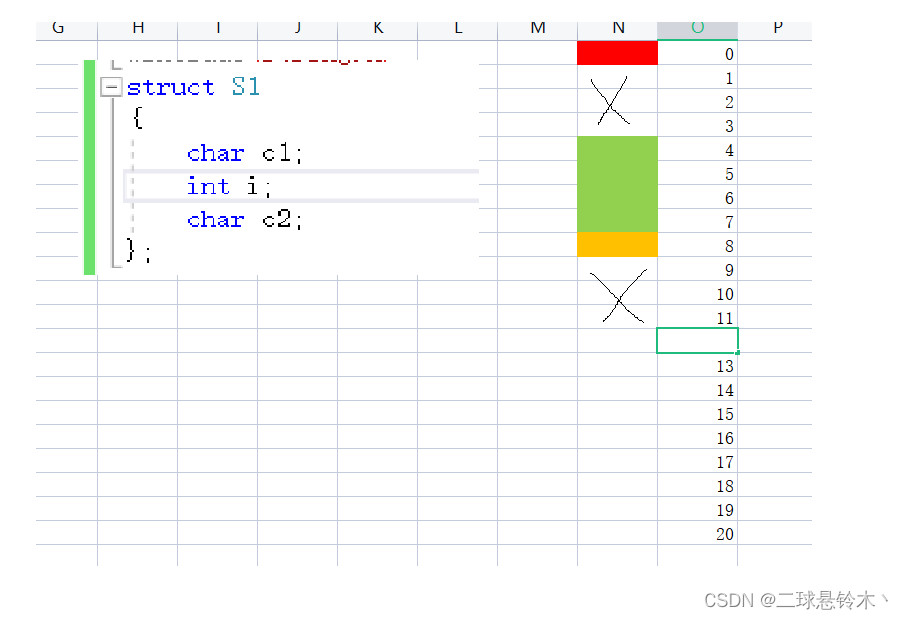Select the upper X drawing in column N
The height and width of the screenshot is (619, 903).
tap(612, 100)
